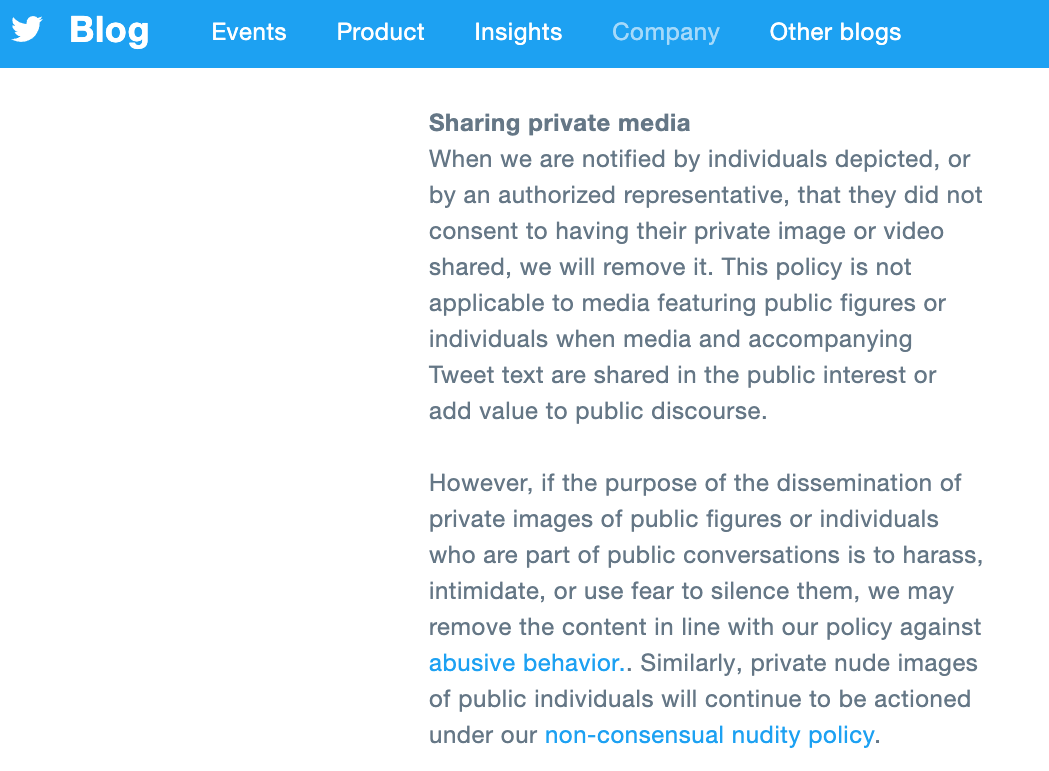Select the Insights nav item
This screenshot has width=1049, height=771.
point(518,32)
